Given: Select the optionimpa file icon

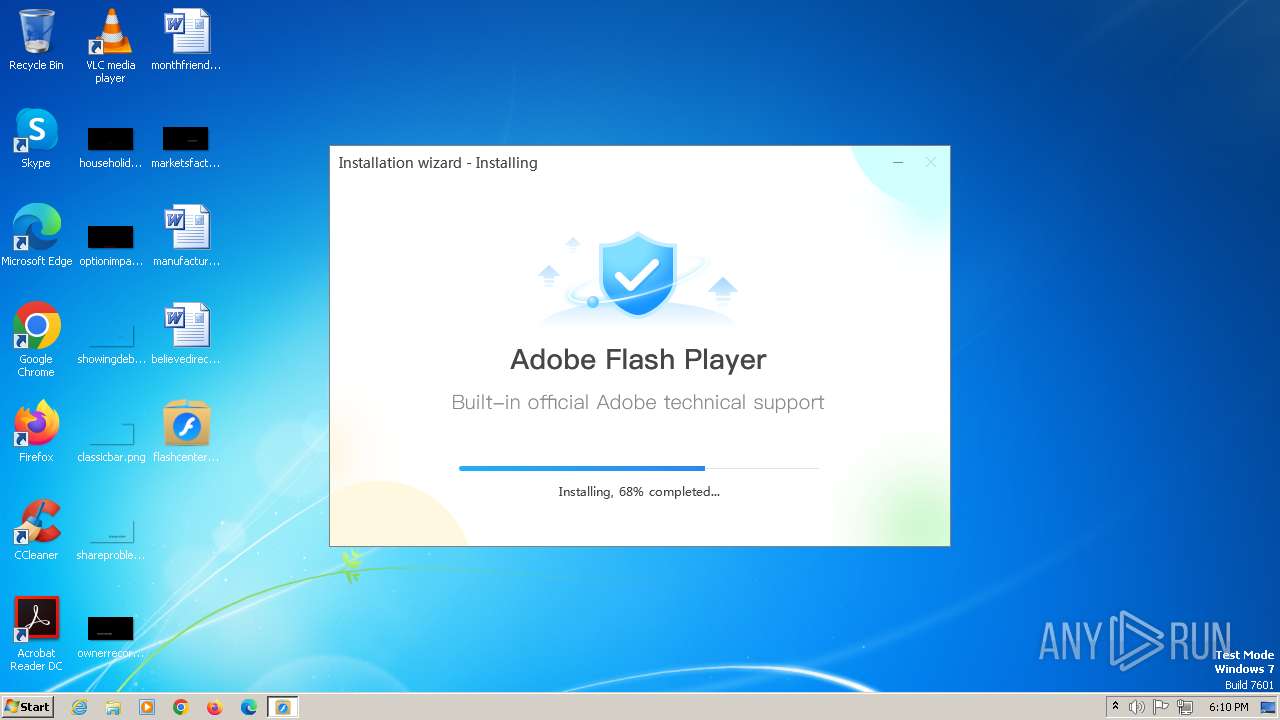Looking at the screenshot, I should 110,244.
